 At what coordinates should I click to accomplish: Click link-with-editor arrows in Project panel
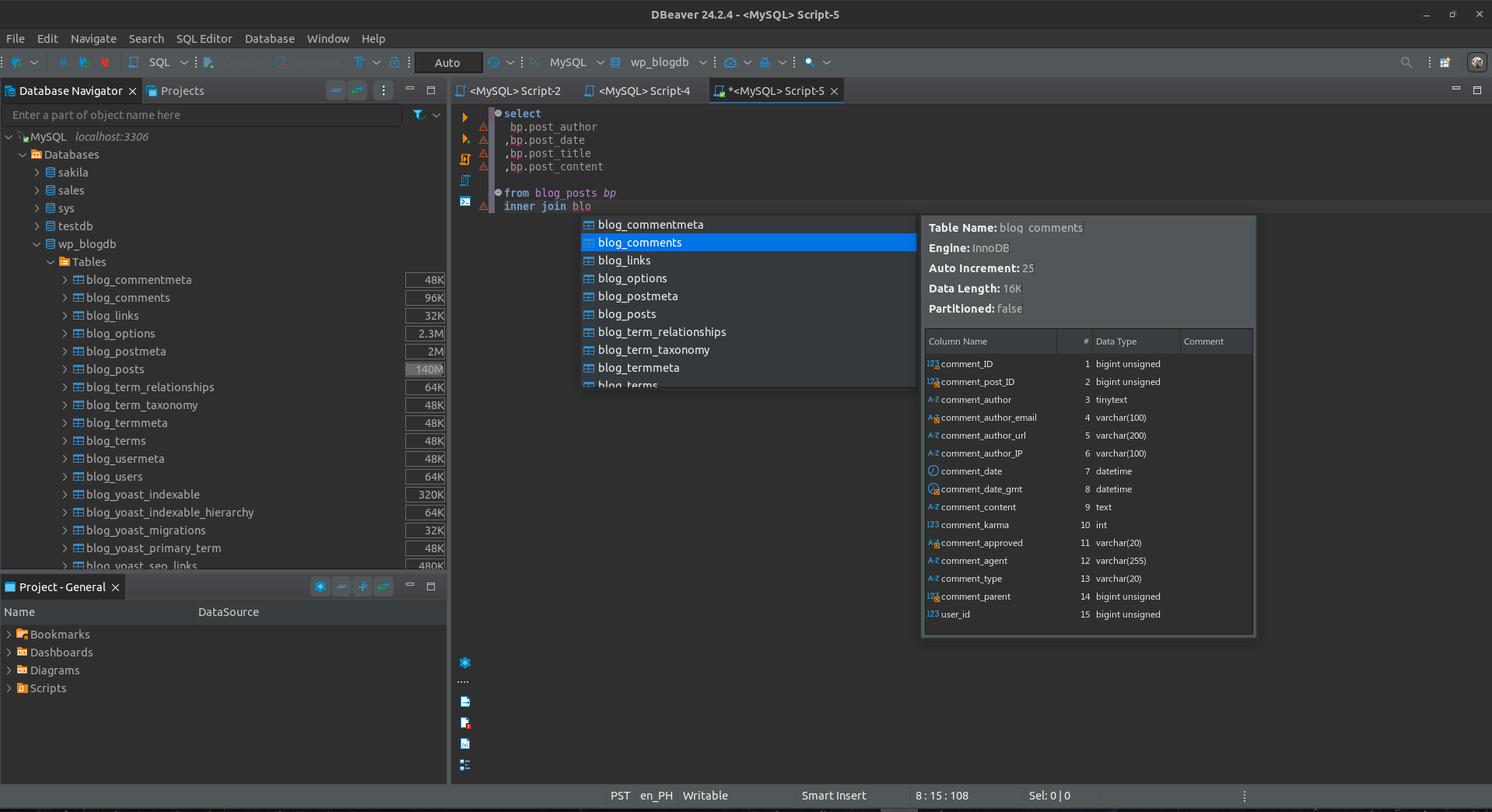click(384, 586)
